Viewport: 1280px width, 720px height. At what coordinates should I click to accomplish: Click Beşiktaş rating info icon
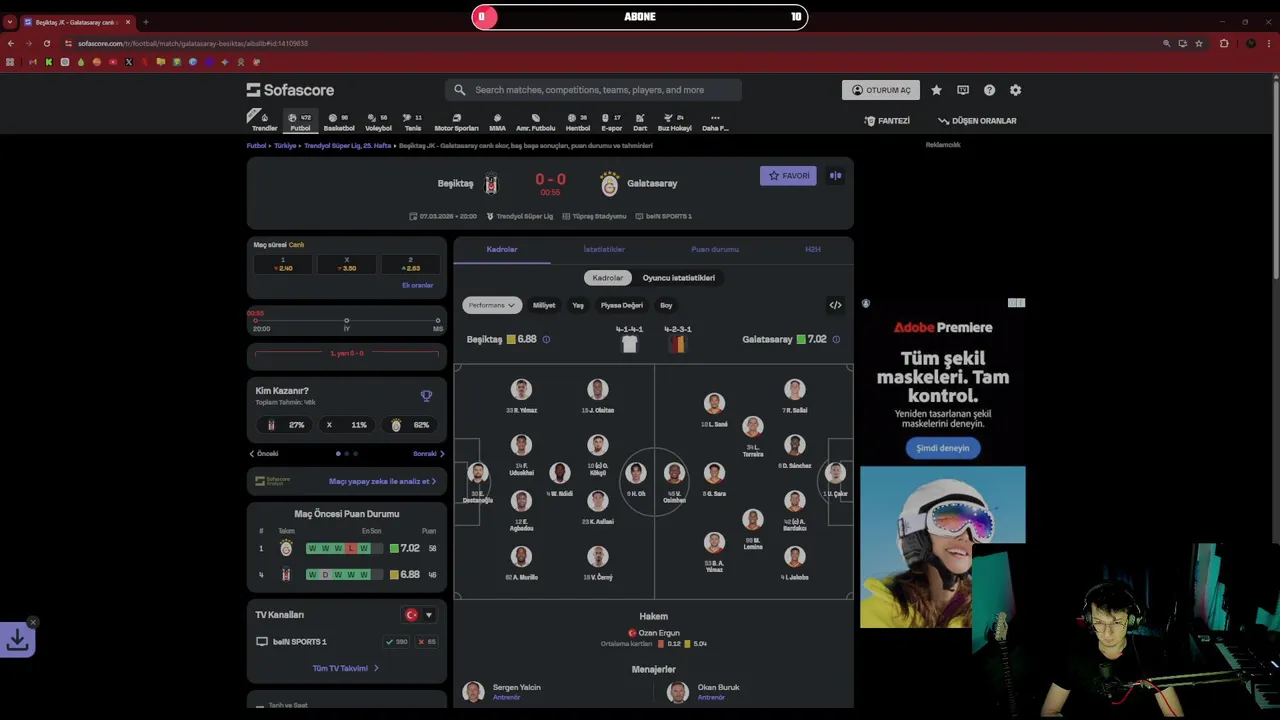click(546, 339)
